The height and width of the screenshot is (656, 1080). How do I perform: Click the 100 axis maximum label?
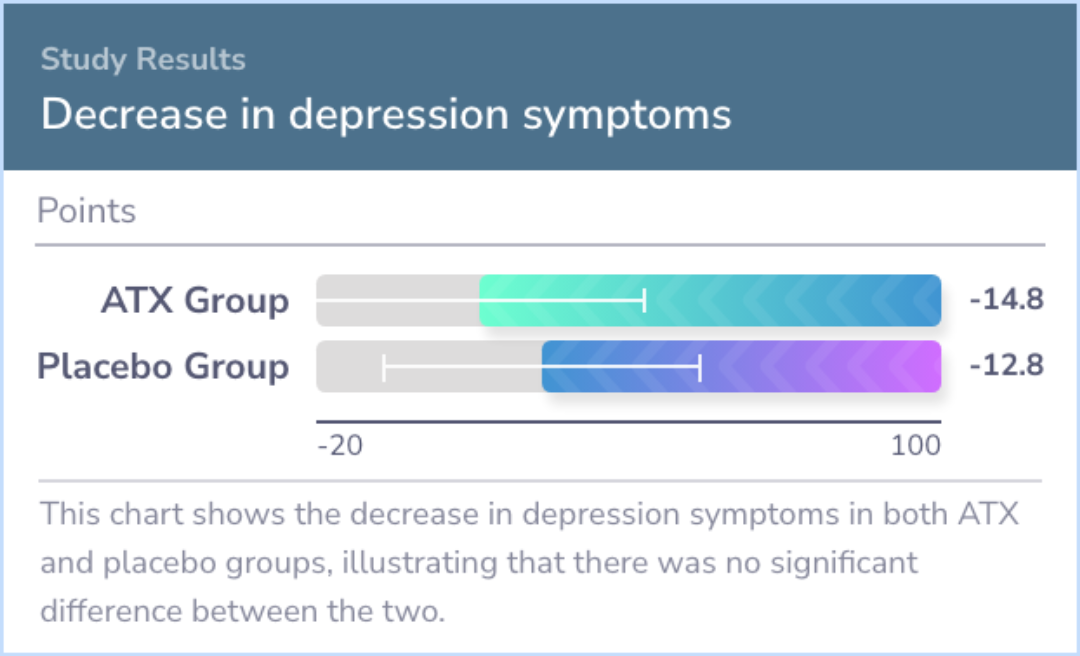point(916,446)
